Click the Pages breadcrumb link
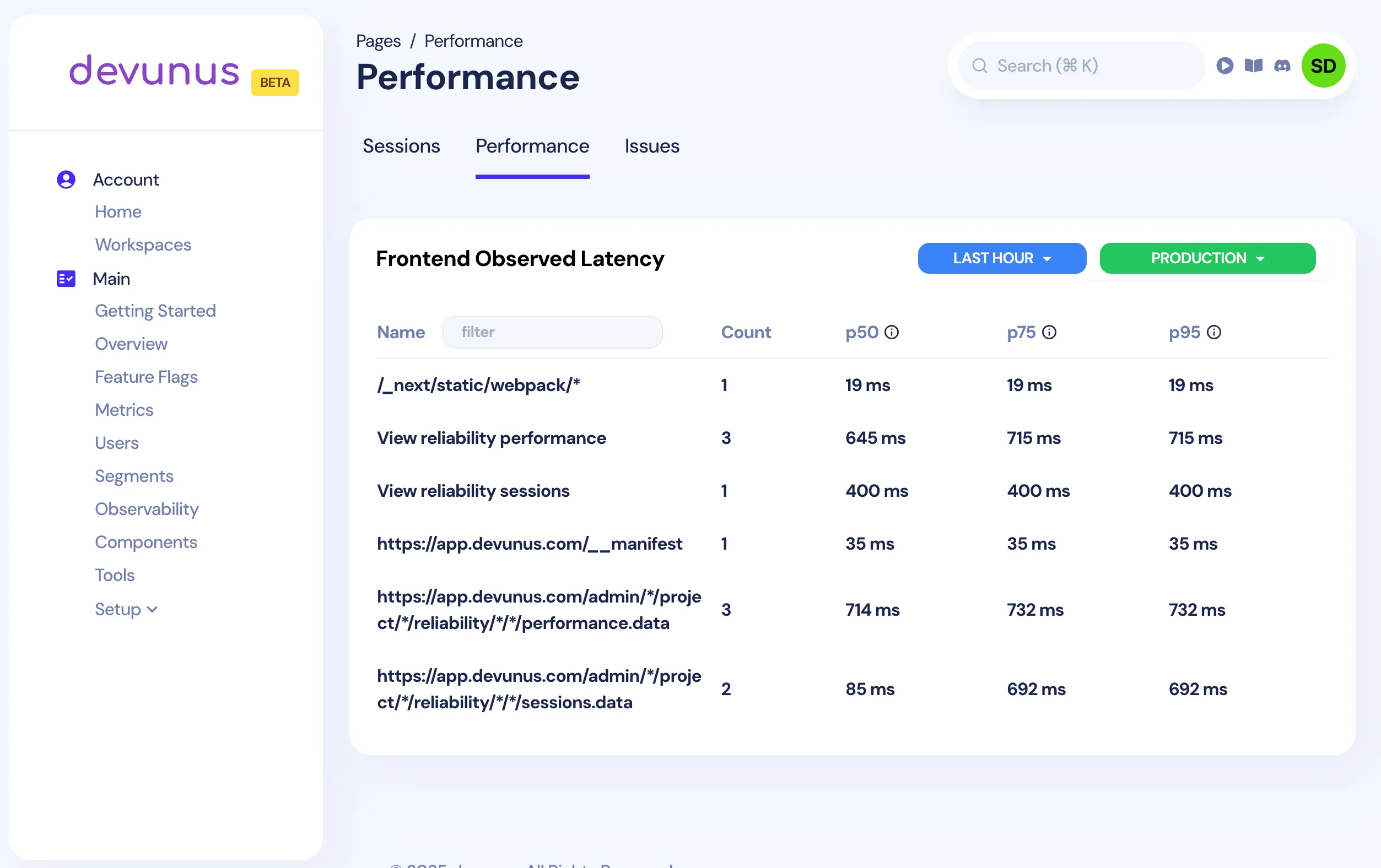Screen dimensions: 1381x868 378,40
